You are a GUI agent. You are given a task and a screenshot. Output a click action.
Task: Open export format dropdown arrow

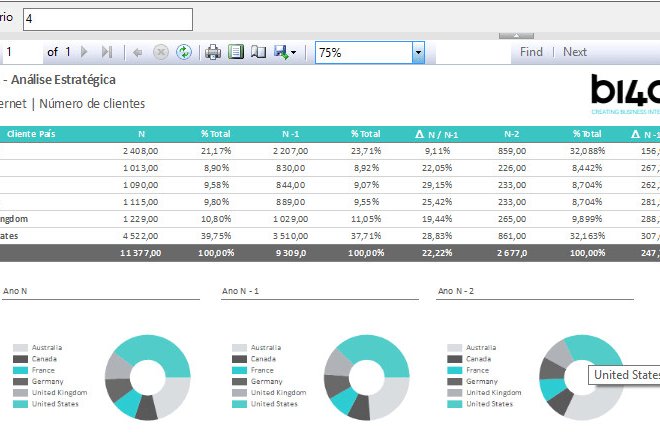(293, 53)
